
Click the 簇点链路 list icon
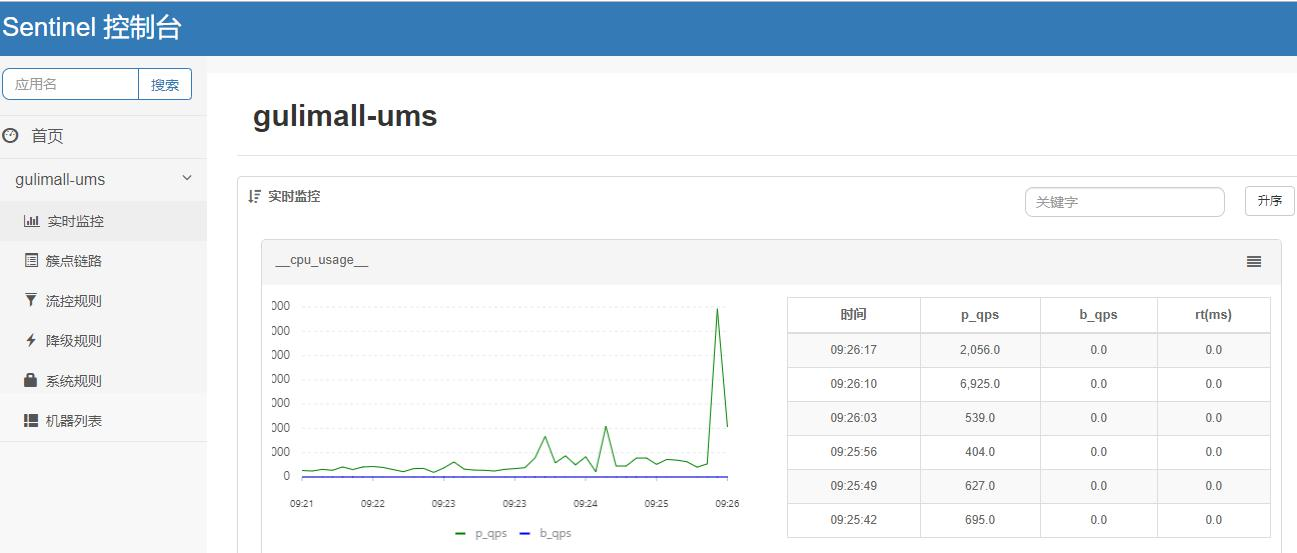tap(31, 260)
